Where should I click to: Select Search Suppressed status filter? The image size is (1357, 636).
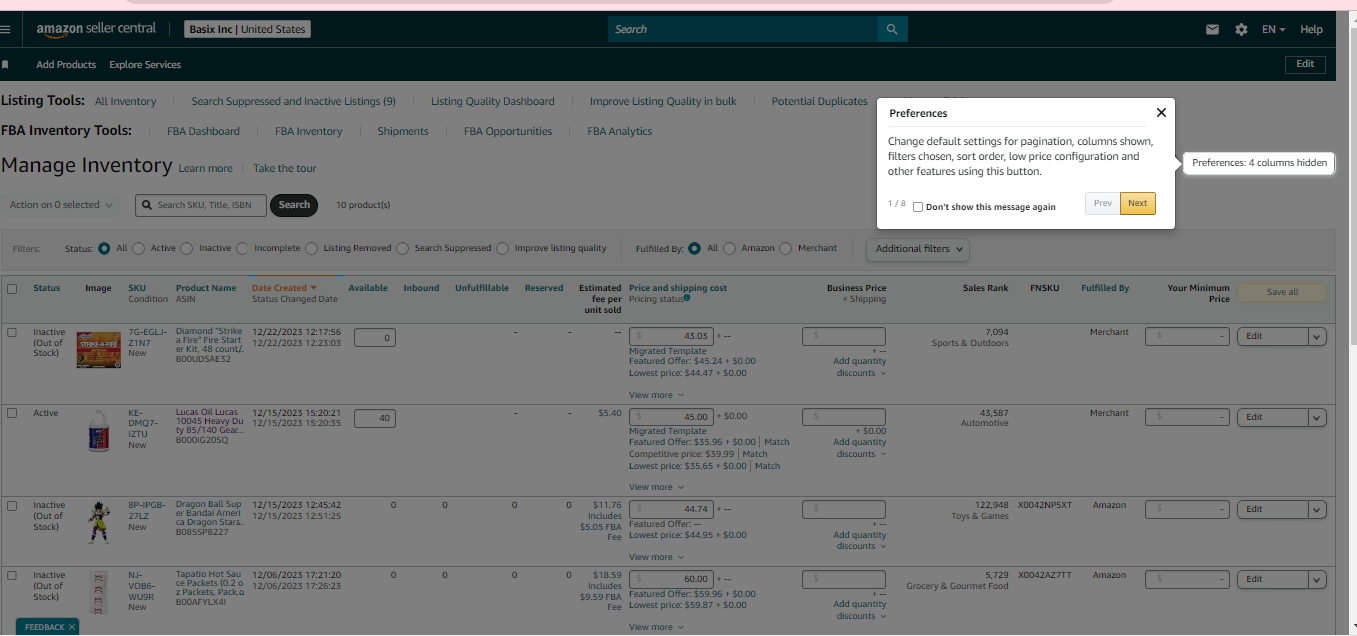[402, 248]
